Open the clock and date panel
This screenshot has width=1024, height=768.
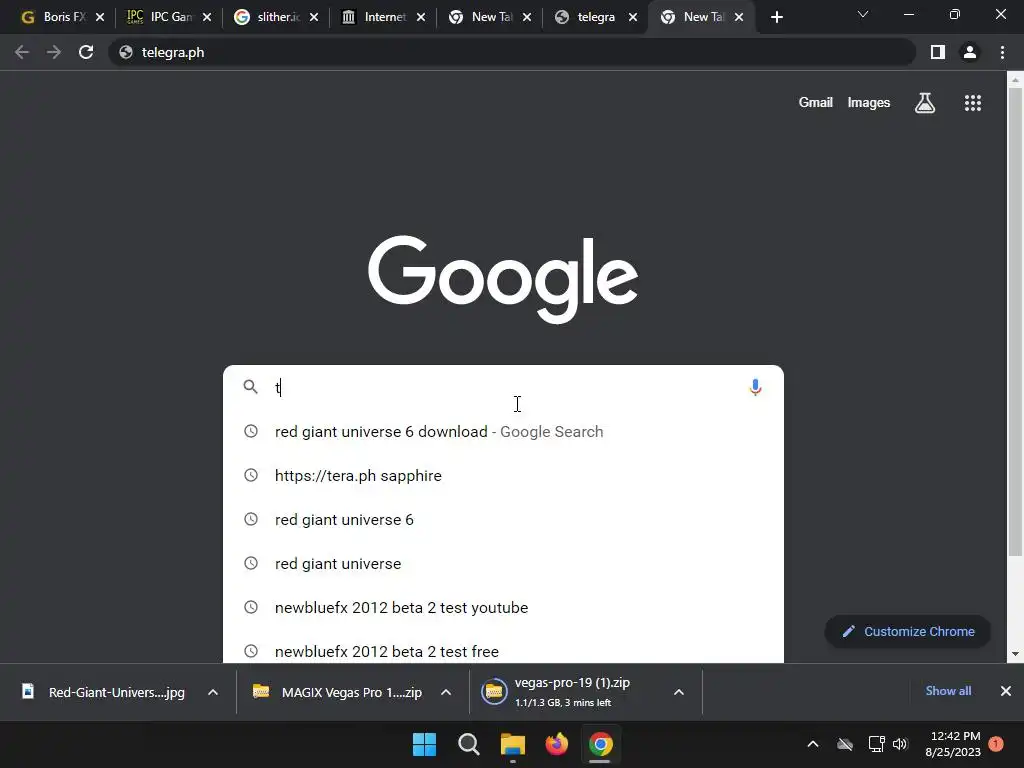pos(953,744)
